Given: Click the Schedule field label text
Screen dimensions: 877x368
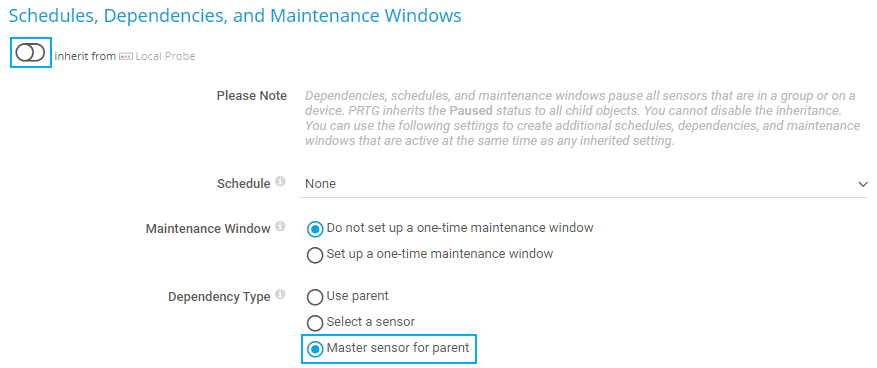Looking at the screenshot, I should [243, 183].
